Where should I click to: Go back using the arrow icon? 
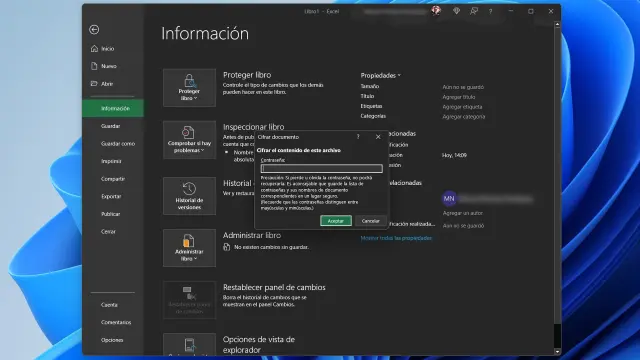point(94,29)
